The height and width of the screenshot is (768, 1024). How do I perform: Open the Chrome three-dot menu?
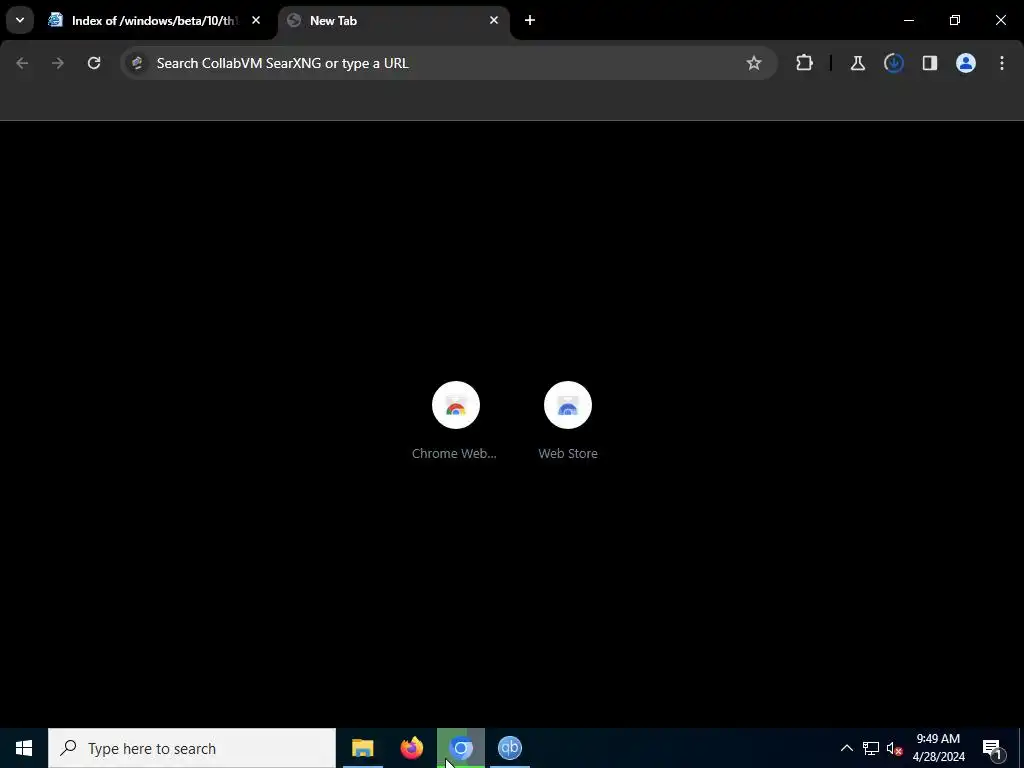click(1002, 63)
